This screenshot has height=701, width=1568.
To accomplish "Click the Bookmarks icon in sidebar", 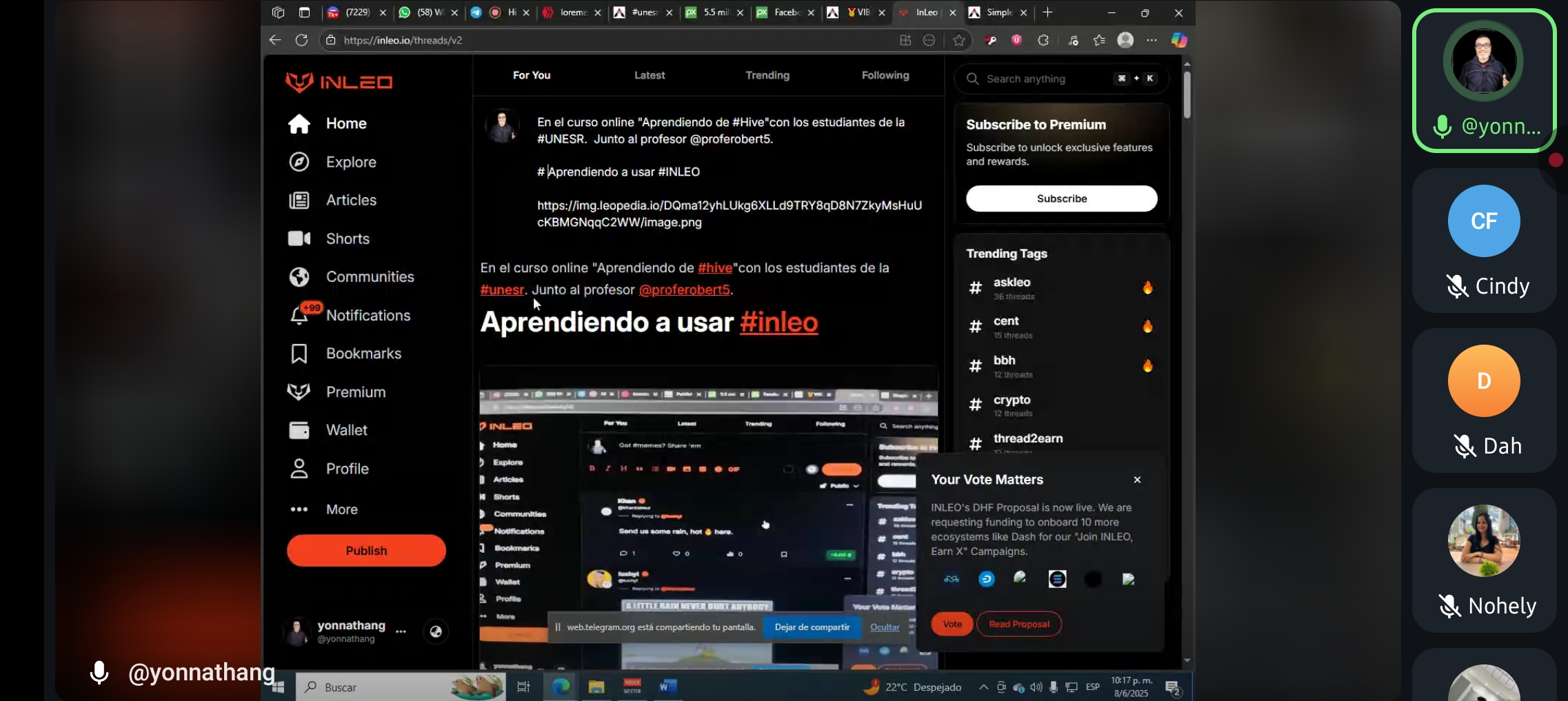I will click(299, 354).
